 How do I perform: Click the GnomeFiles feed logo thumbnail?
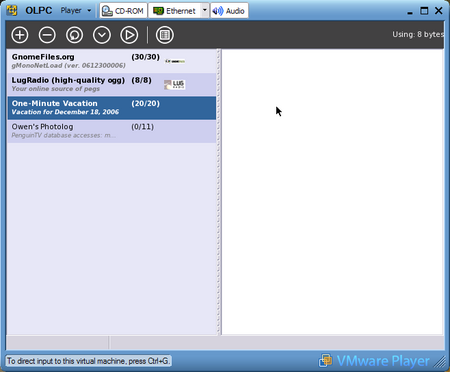pos(175,61)
